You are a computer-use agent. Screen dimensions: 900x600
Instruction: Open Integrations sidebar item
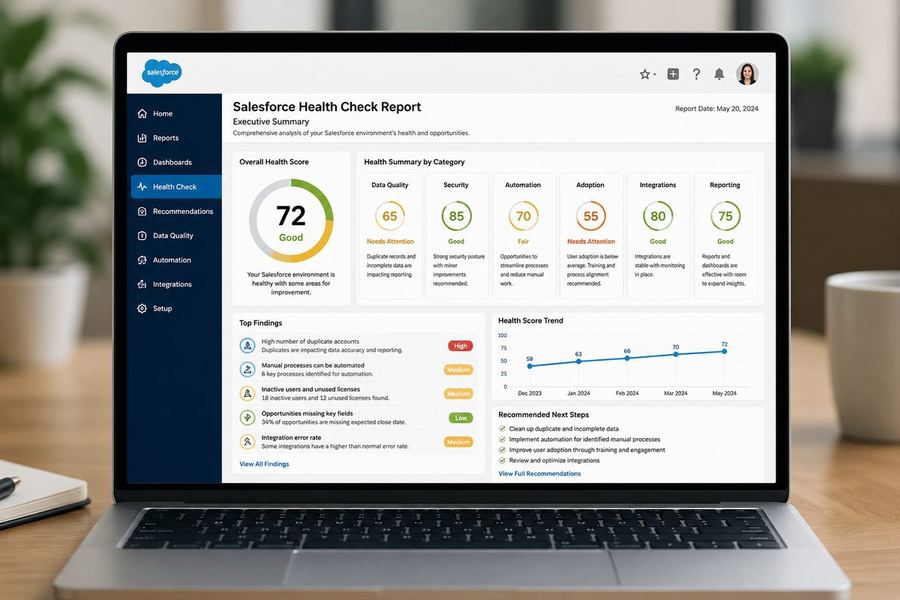pos(174,284)
